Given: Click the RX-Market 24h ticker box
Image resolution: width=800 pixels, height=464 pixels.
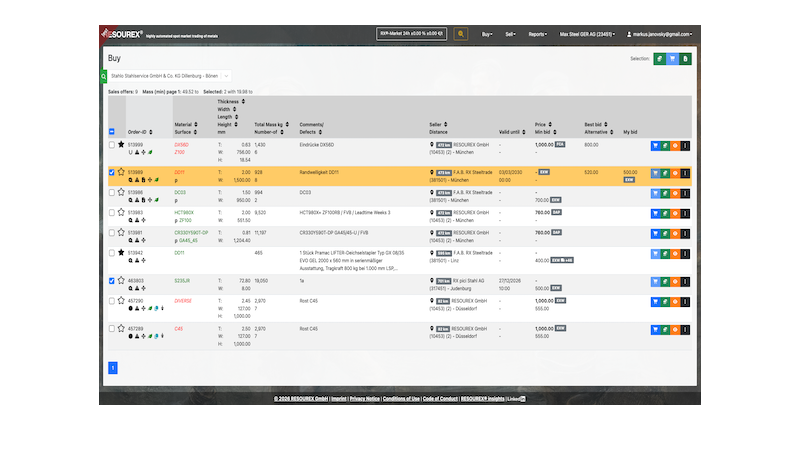Looking at the screenshot, I should [x=411, y=34].
